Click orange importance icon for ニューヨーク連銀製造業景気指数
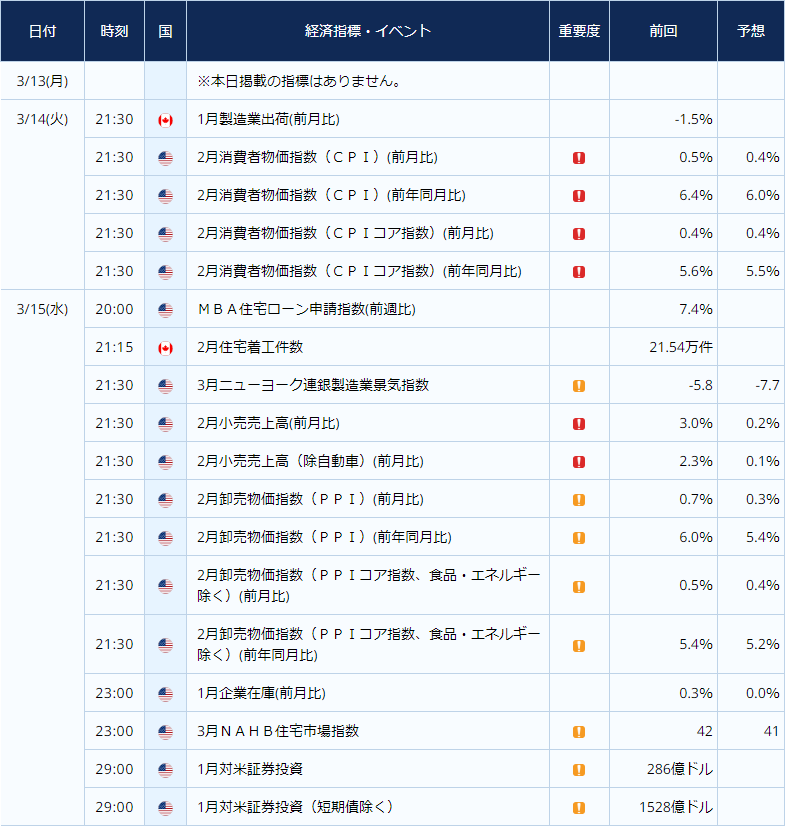This screenshot has width=785, height=826. [x=579, y=386]
